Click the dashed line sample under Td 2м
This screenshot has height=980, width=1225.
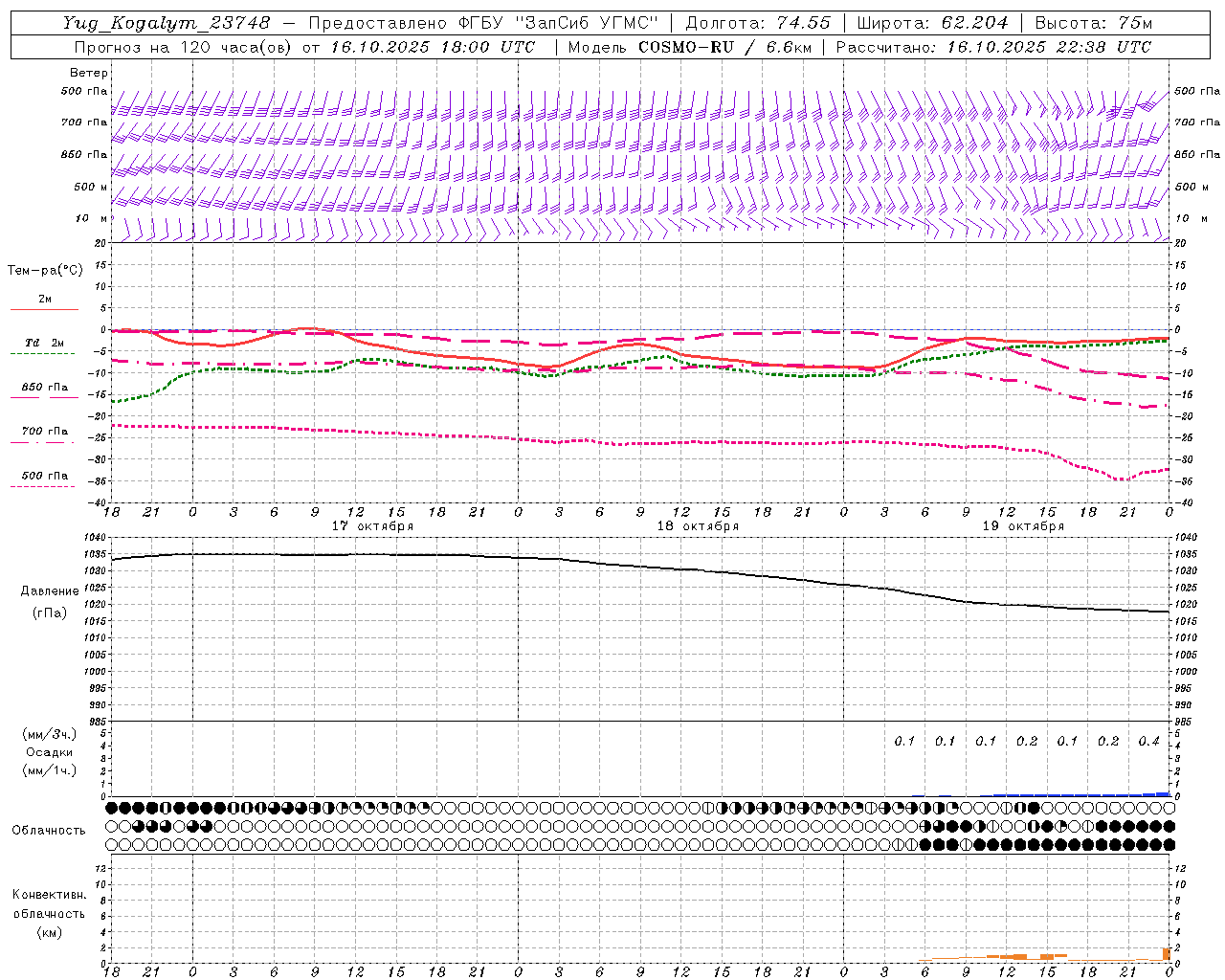43,354
